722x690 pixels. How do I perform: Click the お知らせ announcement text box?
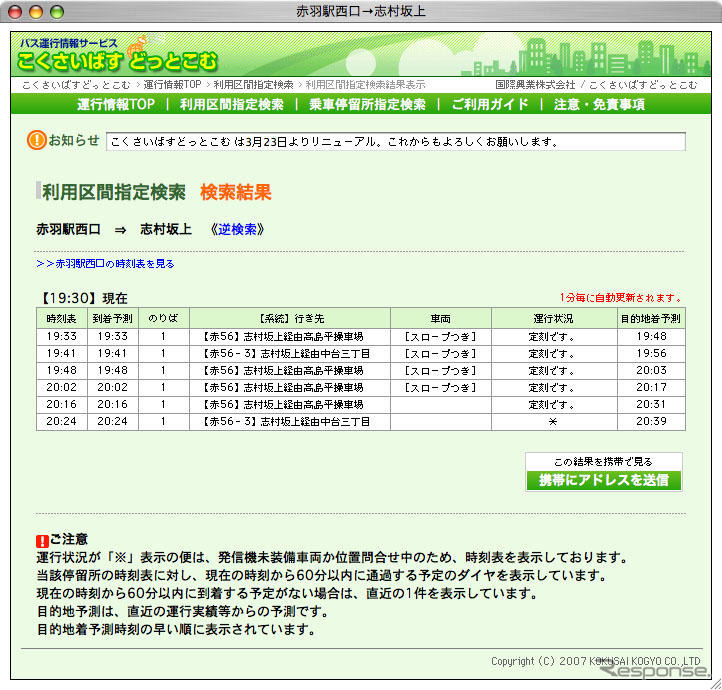pos(395,142)
